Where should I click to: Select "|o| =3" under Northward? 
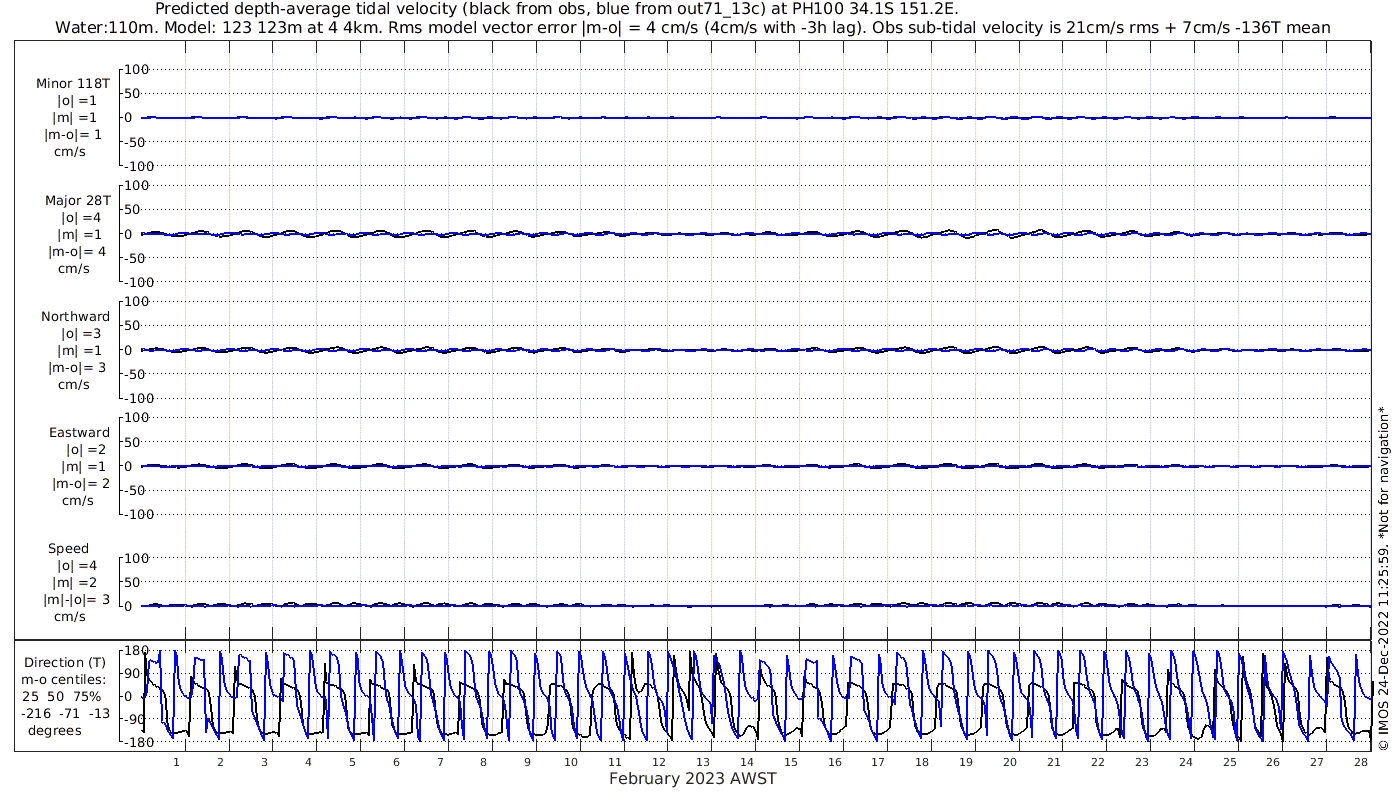click(x=80, y=333)
